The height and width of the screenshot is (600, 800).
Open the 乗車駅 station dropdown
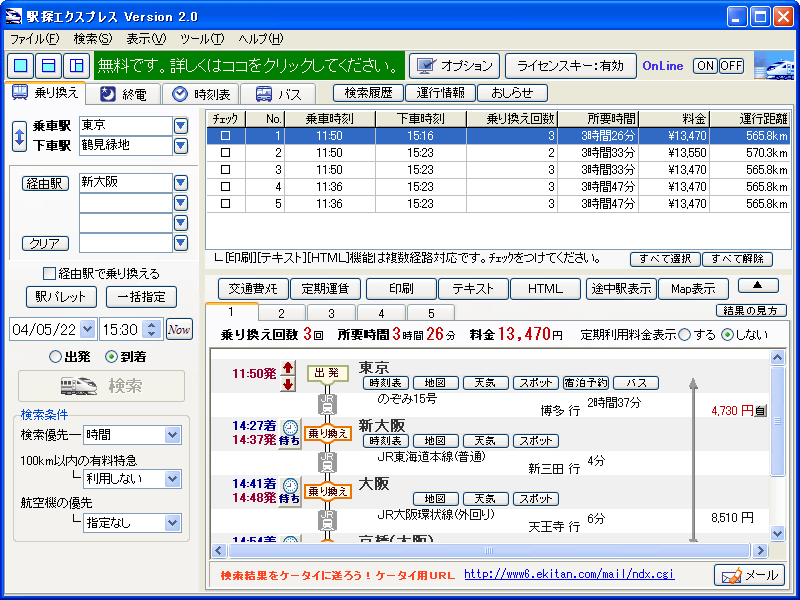181,126
